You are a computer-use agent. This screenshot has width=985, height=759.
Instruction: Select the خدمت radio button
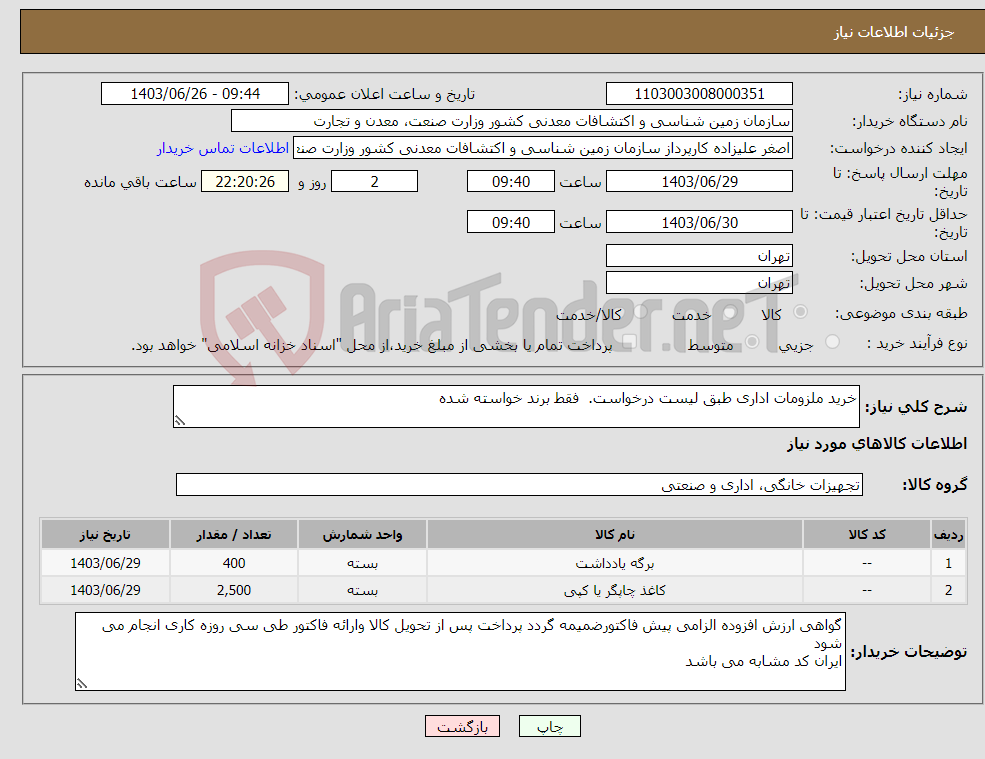(x=729, y=312)
